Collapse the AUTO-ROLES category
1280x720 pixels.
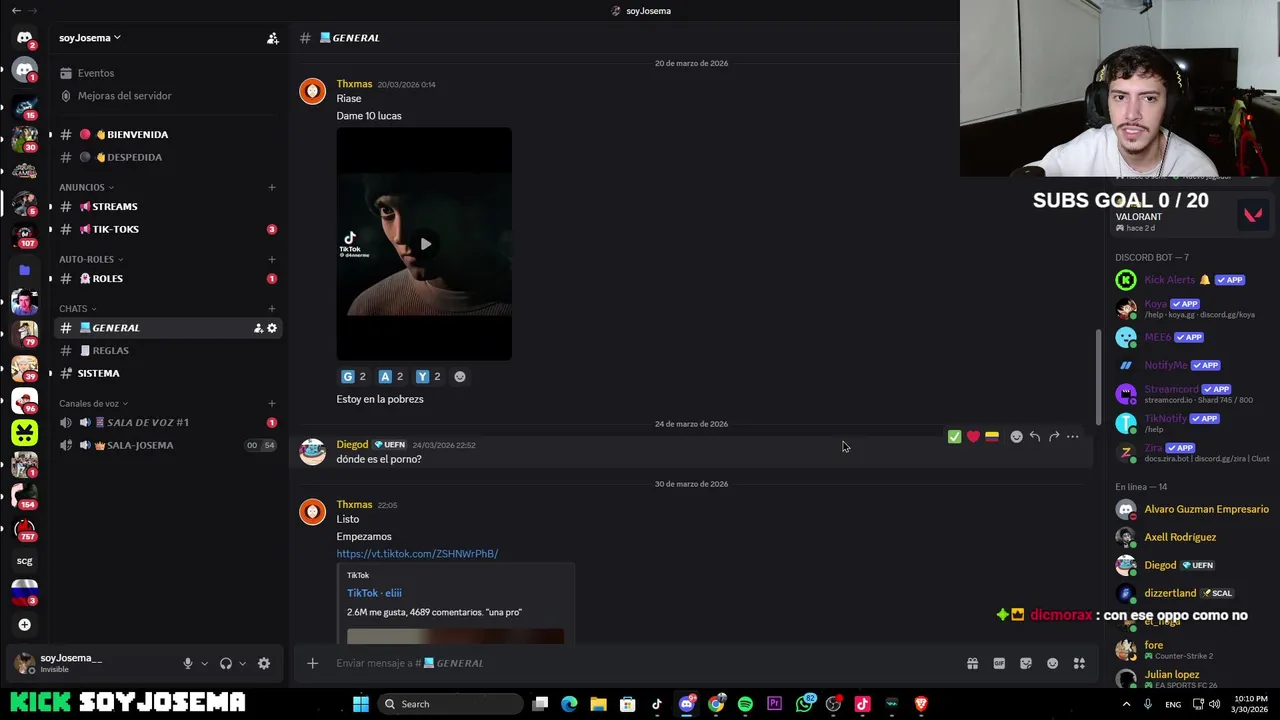click(91, 259)
